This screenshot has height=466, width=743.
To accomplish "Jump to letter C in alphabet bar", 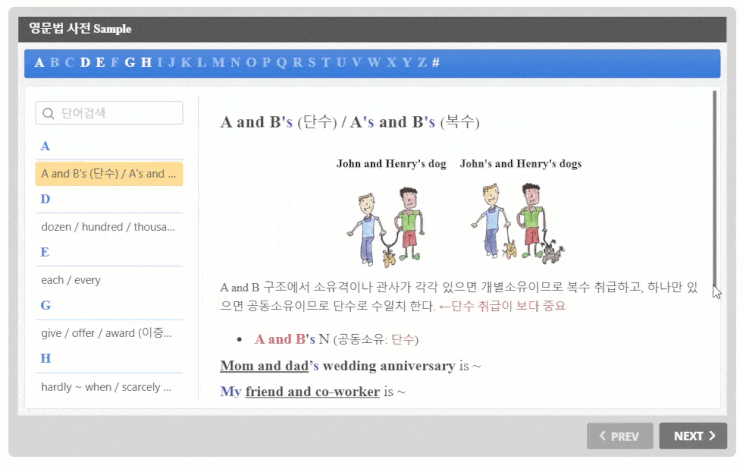I will pyautogui.click(x=70, y=63).
